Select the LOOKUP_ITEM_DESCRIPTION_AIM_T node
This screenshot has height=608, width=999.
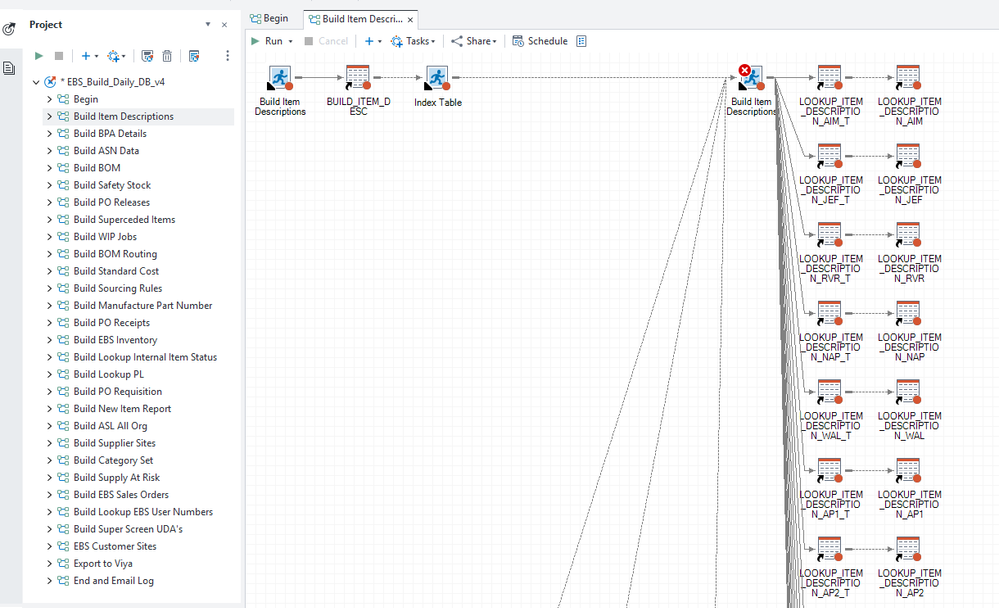829,78
